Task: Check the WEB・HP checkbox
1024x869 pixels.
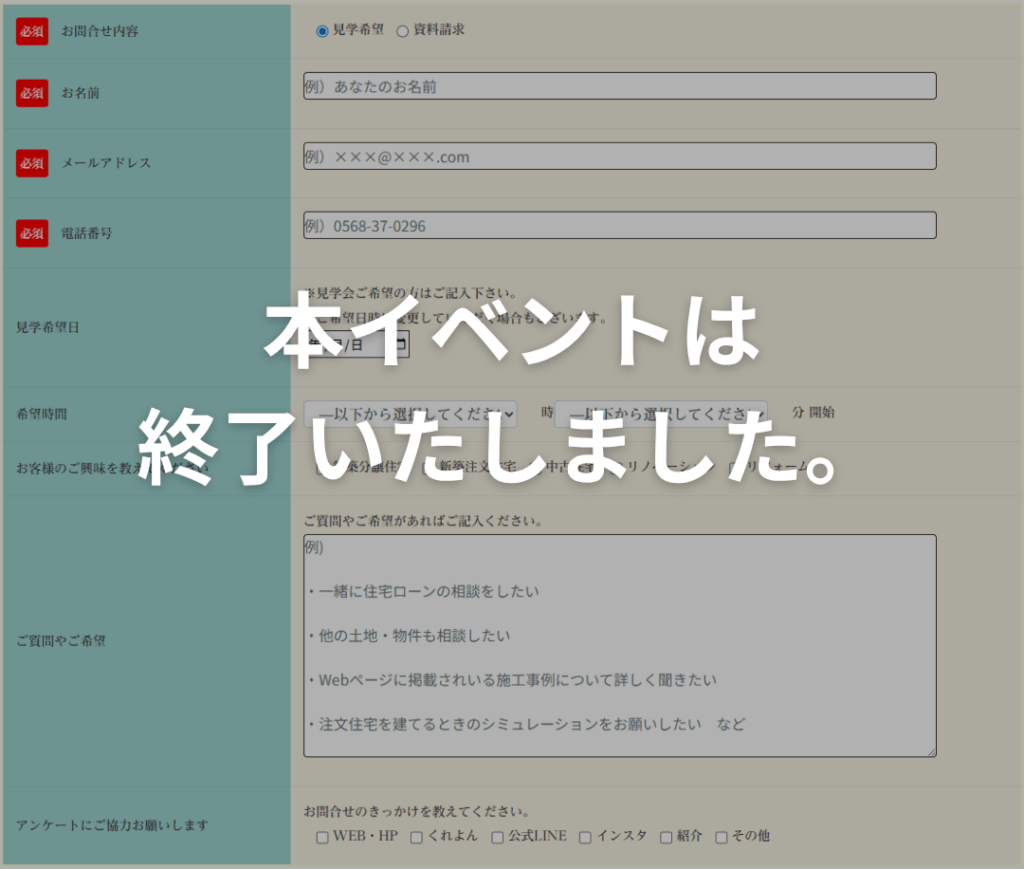Action: tap(322, 837)
